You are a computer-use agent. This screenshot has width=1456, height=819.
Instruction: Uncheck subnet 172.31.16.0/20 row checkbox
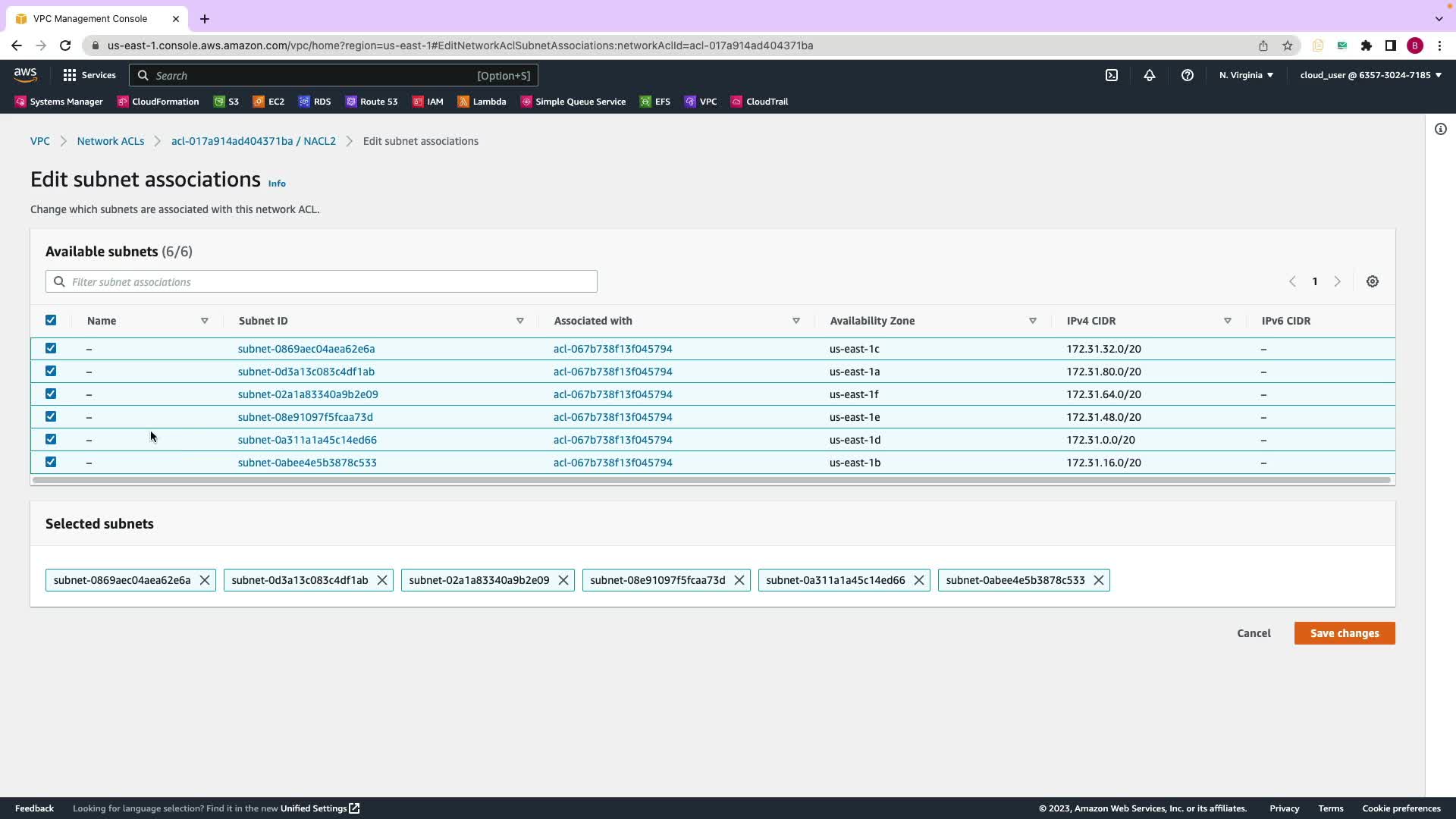pos(51,462)
